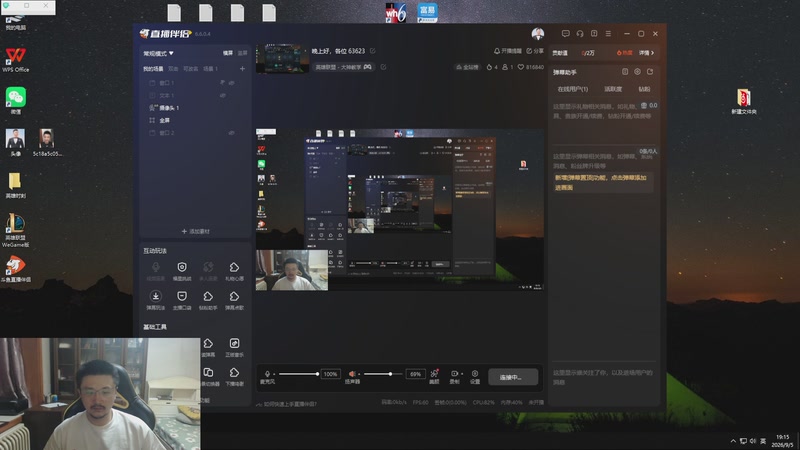Open the 正版音乐 tool icon
The image size is (800, 450).
coord(234,347)
